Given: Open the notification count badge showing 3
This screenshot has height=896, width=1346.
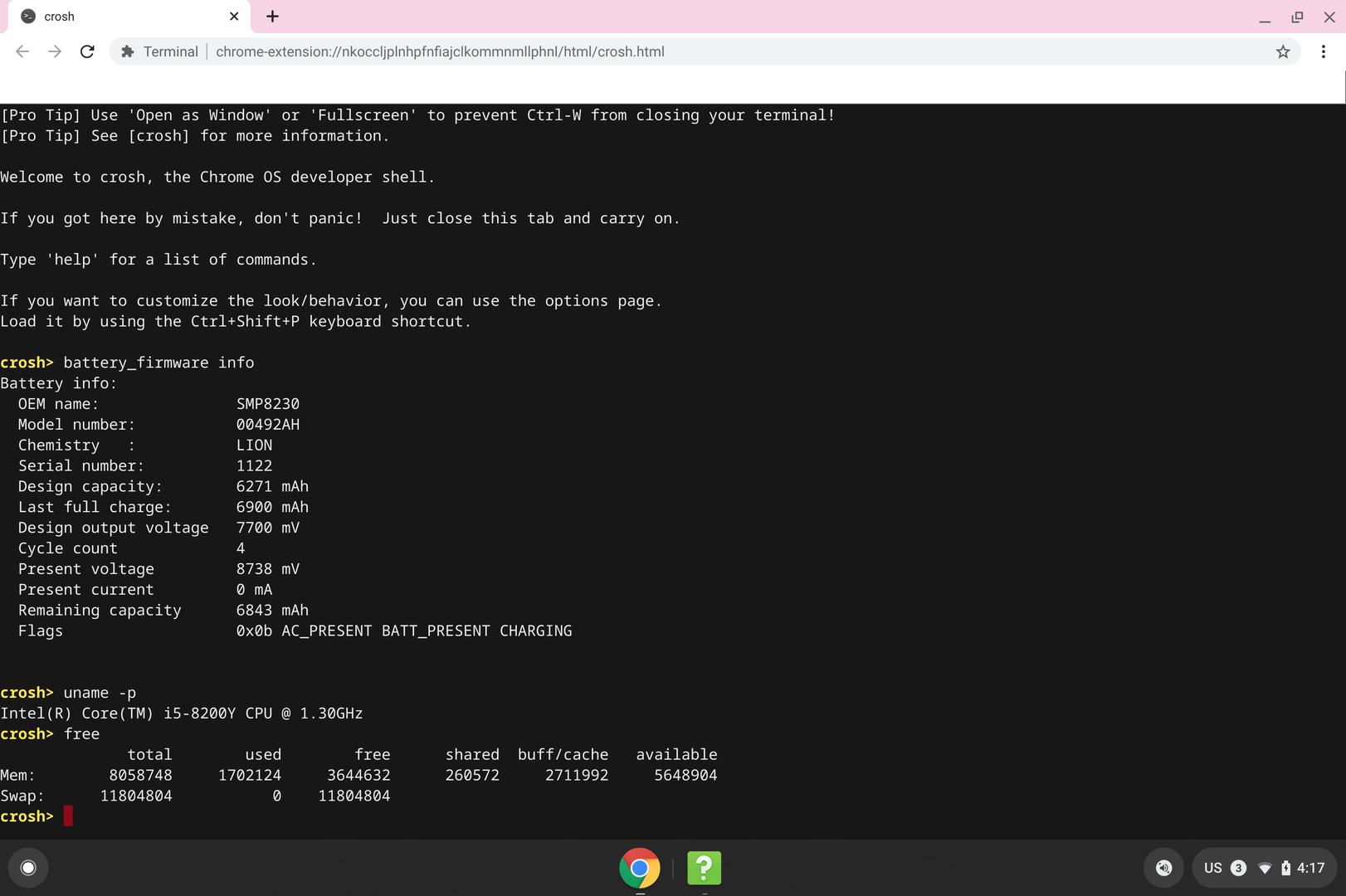Looking at the screenshot, I should (1238, 868).
